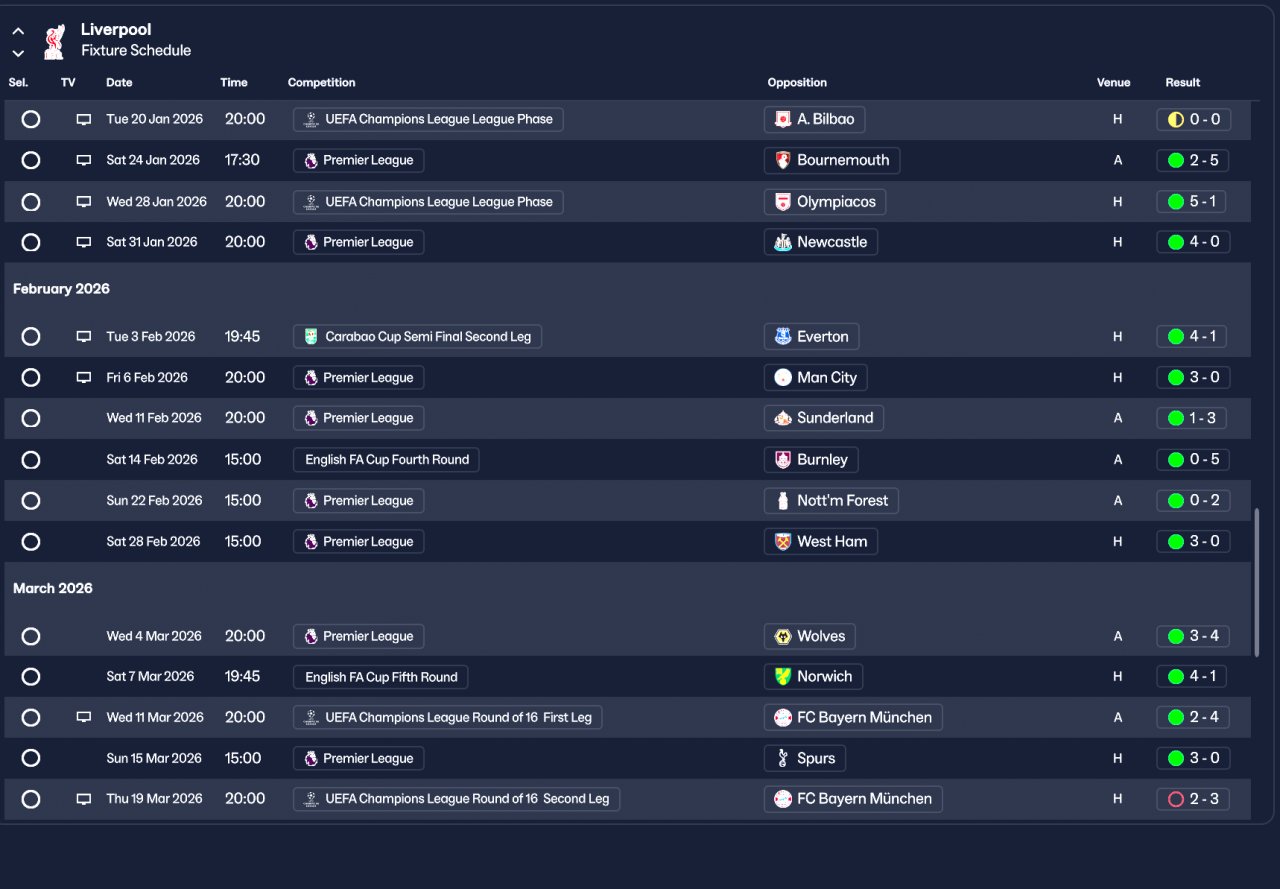Select the radio for the Newcastle fixture
The width and height of the screenshot is (1280, 889).
coord(31,242)
